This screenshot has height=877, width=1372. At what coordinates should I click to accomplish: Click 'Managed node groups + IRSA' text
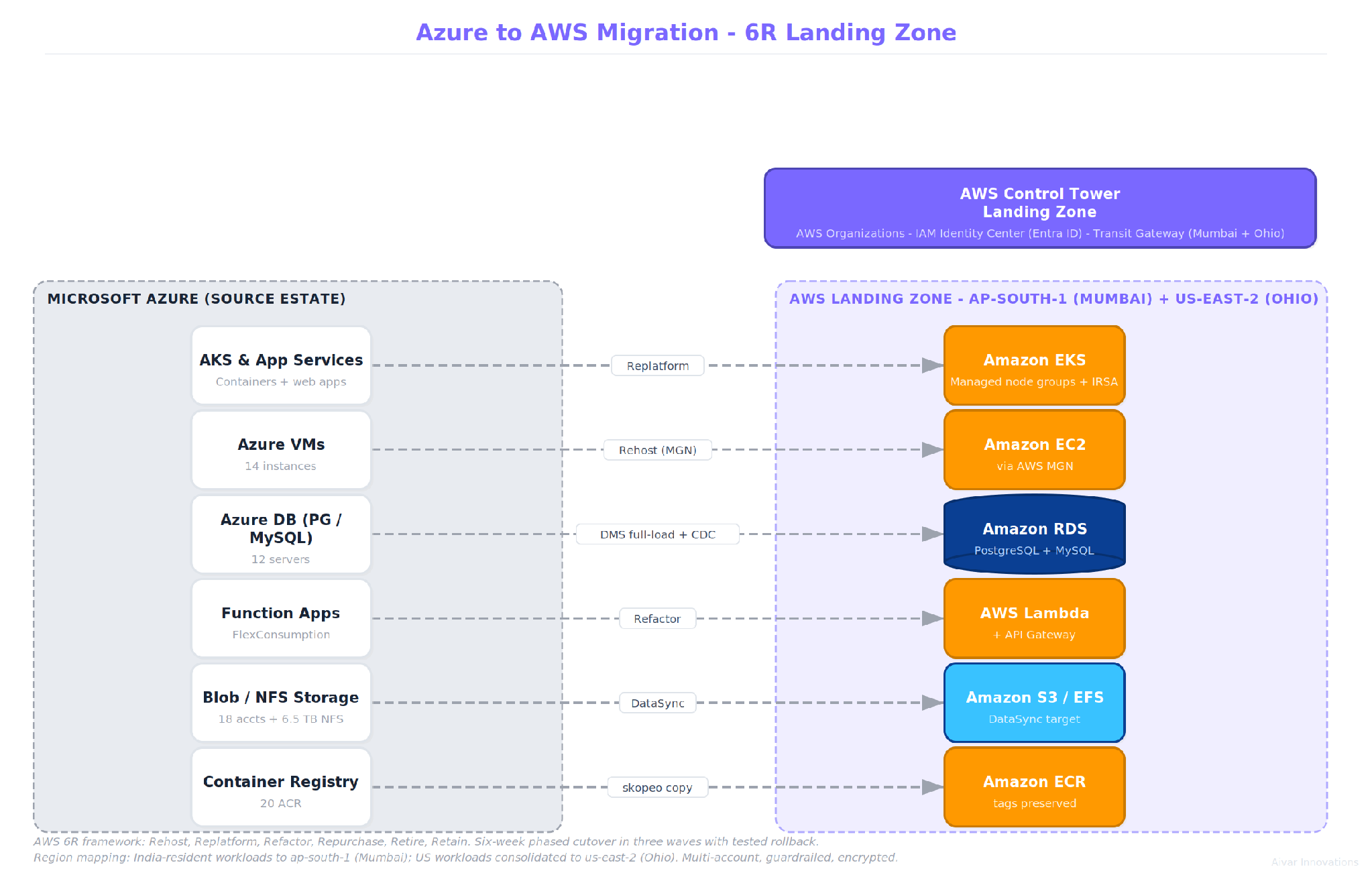pos(1034,382)
